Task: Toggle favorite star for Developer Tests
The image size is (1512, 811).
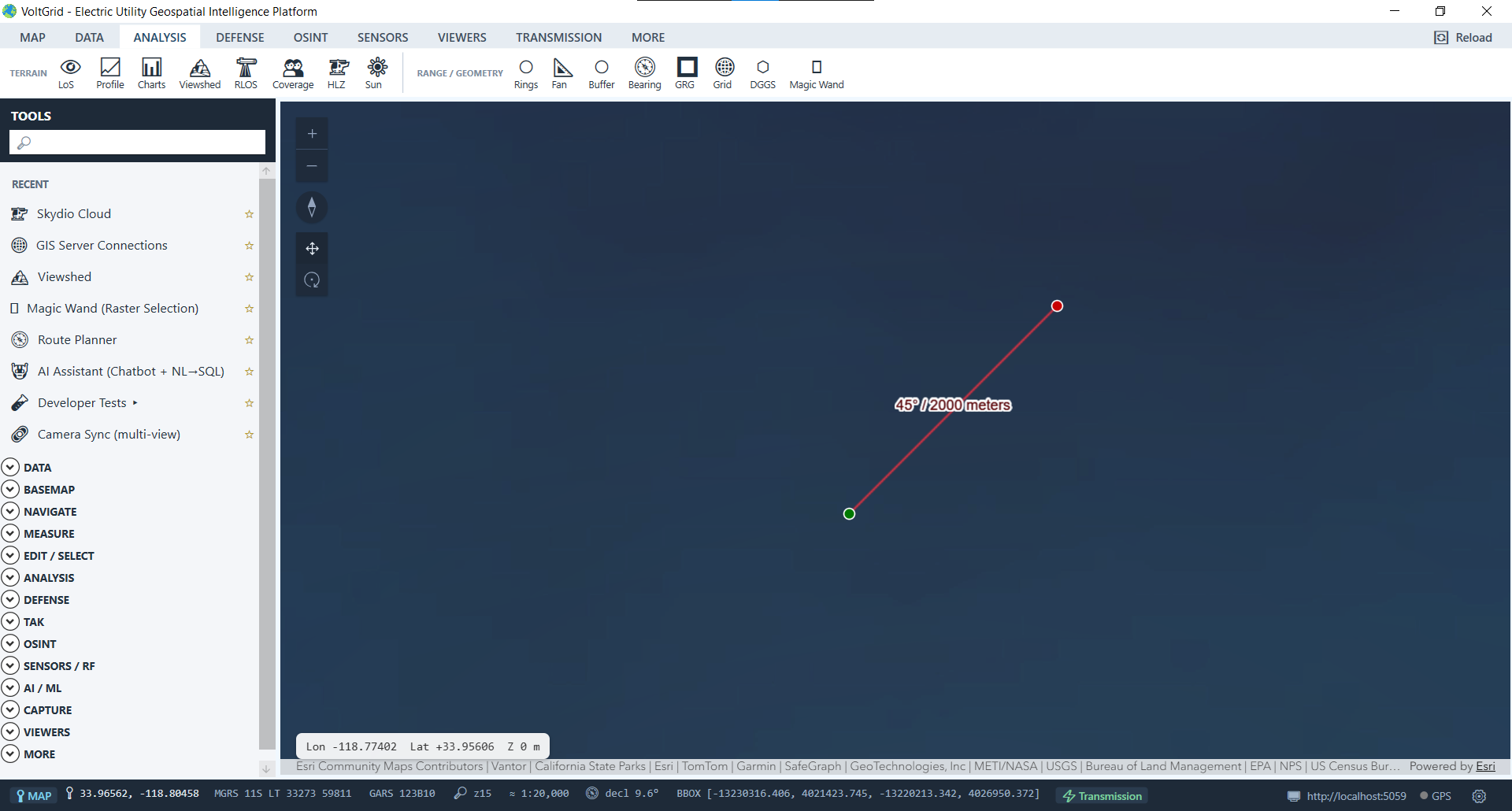Action: [250, 403]
